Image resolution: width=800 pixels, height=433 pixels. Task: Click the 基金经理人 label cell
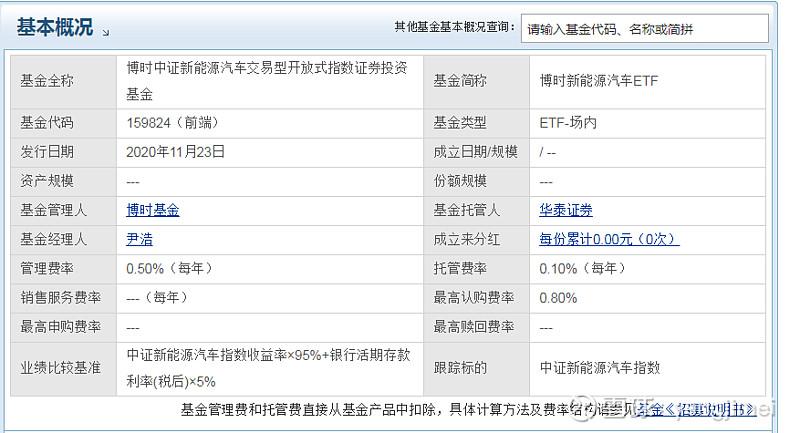(64, 240)
